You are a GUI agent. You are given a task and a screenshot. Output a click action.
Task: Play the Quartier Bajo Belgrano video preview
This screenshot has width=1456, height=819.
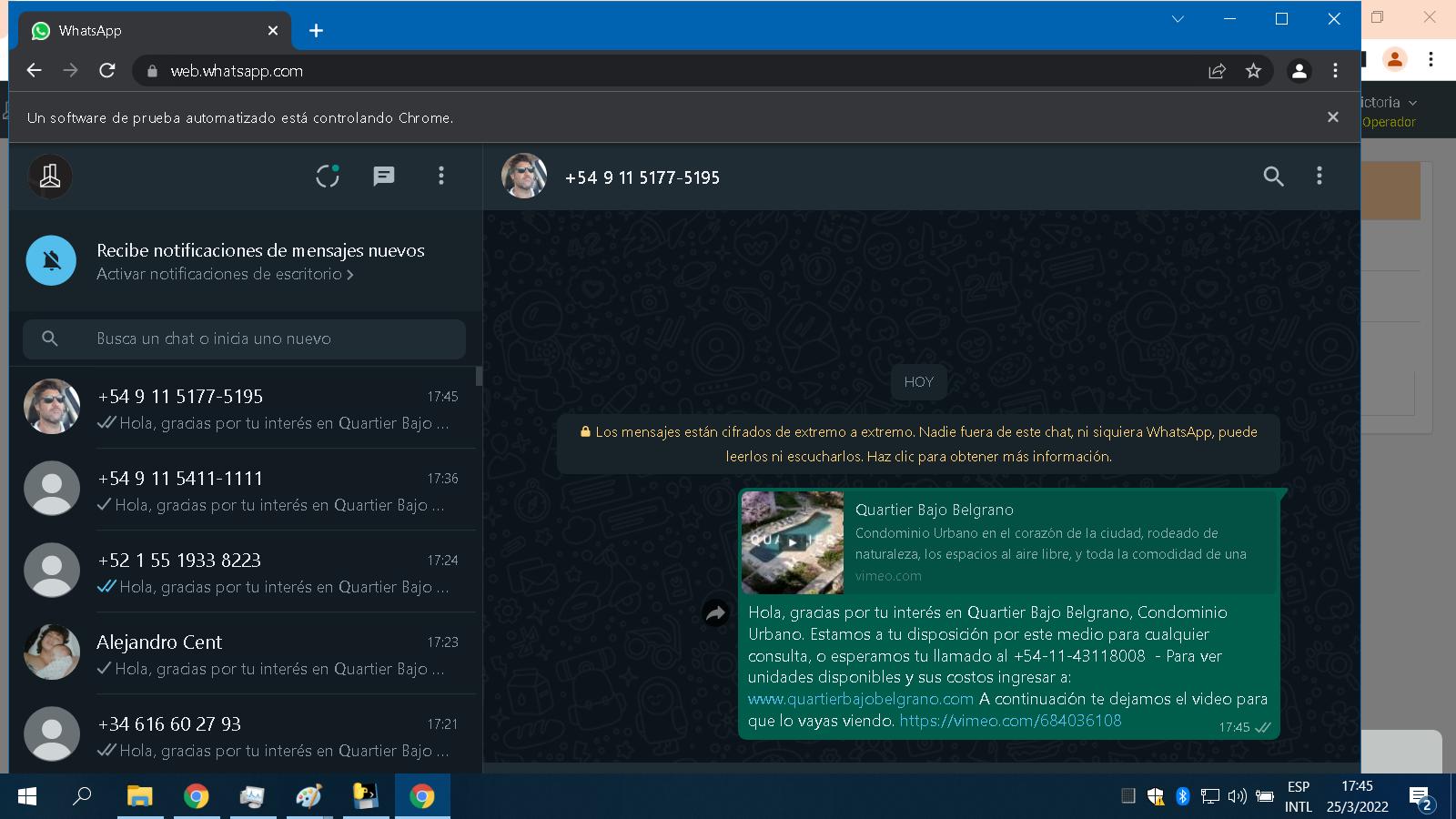point(793,542)
